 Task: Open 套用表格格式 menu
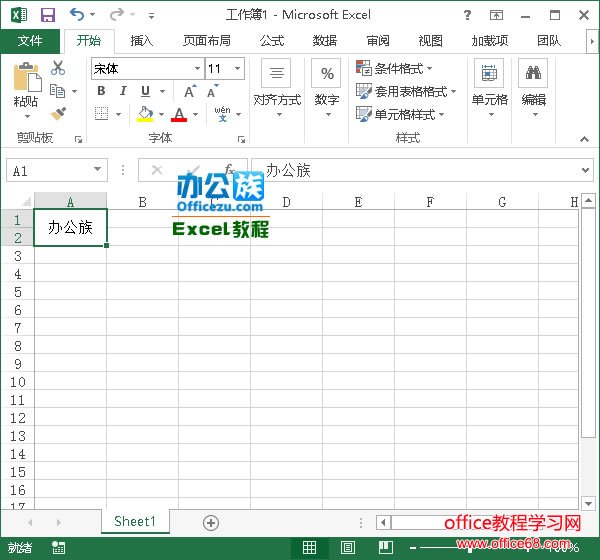406,91
